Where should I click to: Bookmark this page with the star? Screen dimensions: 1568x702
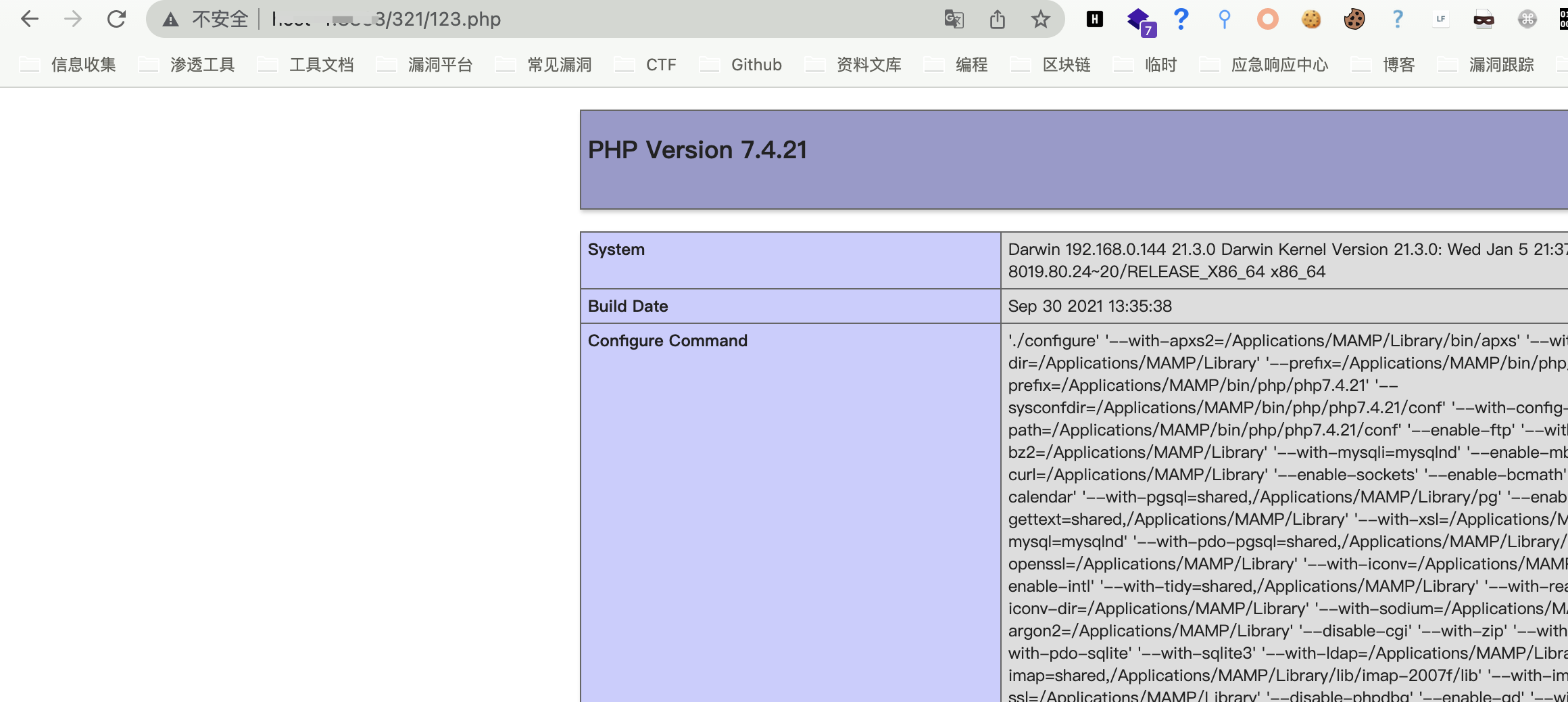(1041, 19)
